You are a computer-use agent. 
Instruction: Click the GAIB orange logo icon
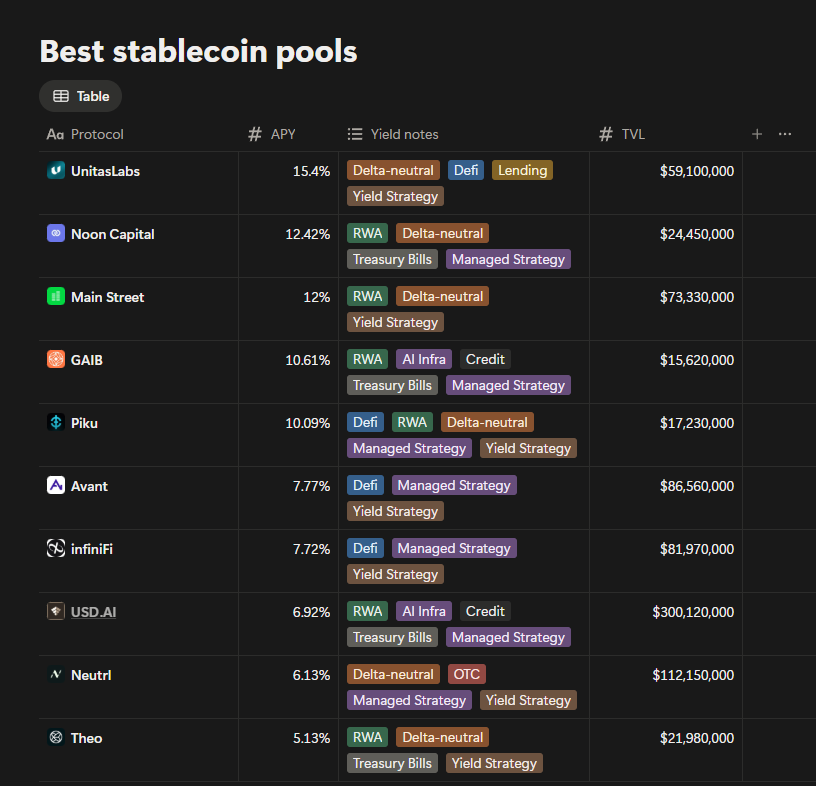(x=56, y=359)
